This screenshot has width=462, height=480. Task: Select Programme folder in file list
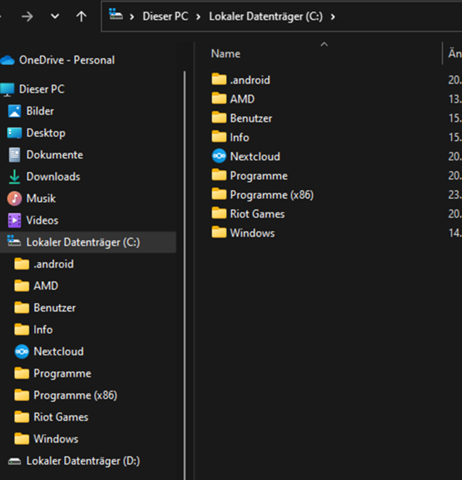[x=259, y=176]
